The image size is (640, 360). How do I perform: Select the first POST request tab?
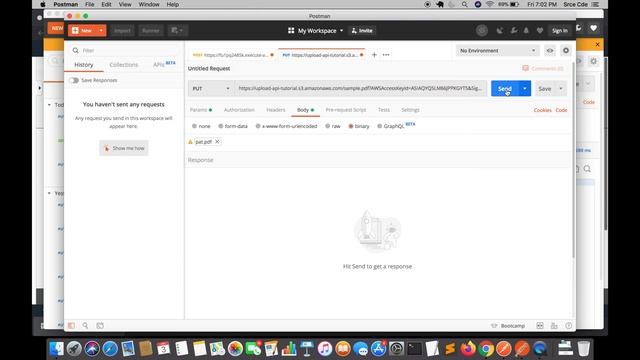(x=232, y=55)
